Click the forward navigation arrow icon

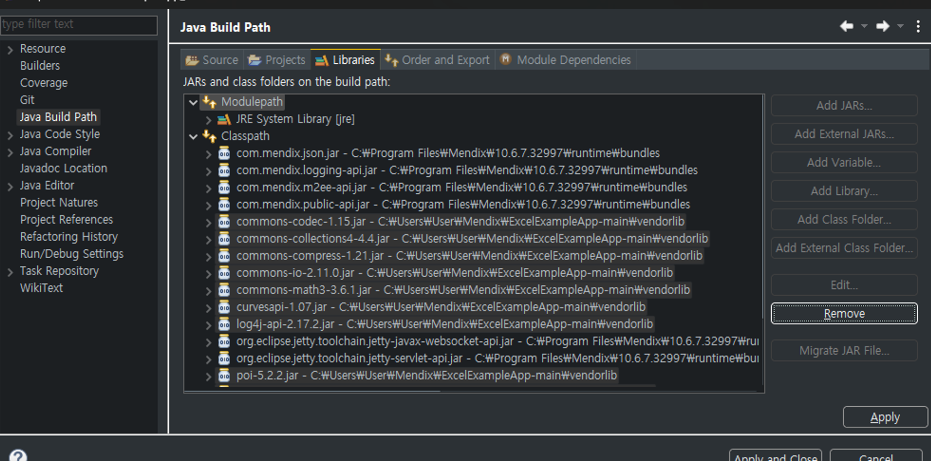(882, 26)
